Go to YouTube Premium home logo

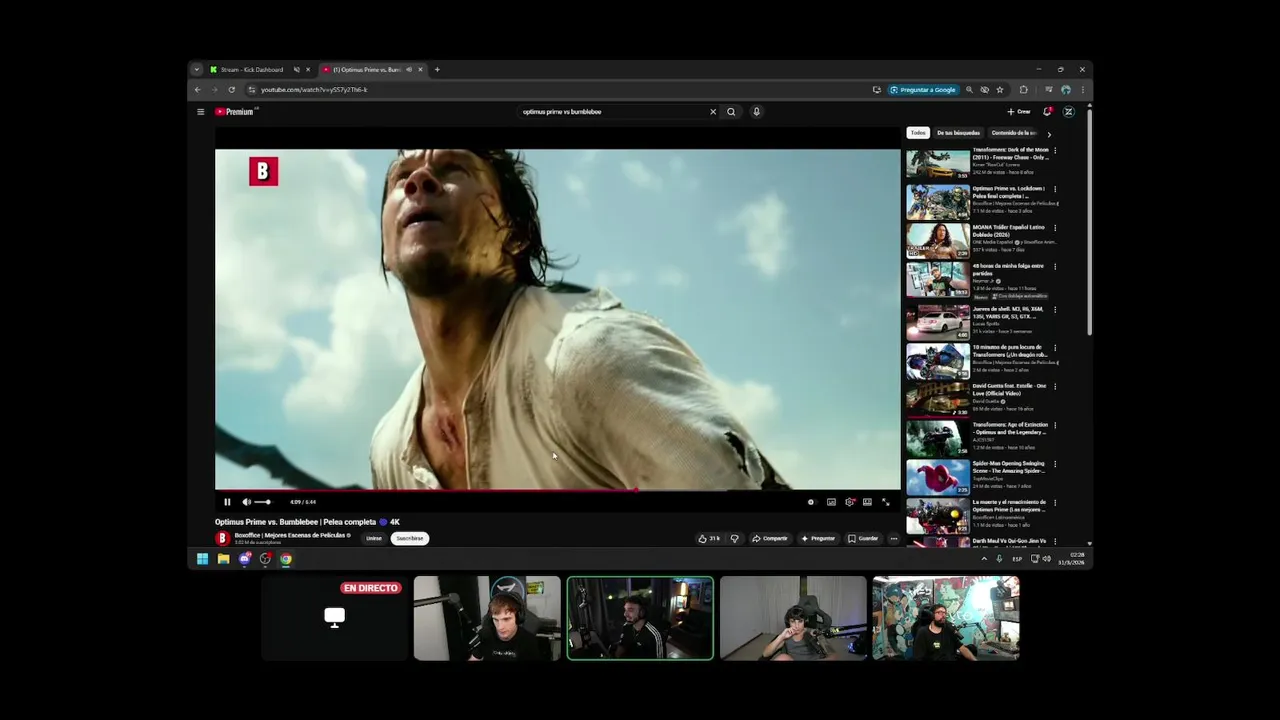click(x=236, y=112)
